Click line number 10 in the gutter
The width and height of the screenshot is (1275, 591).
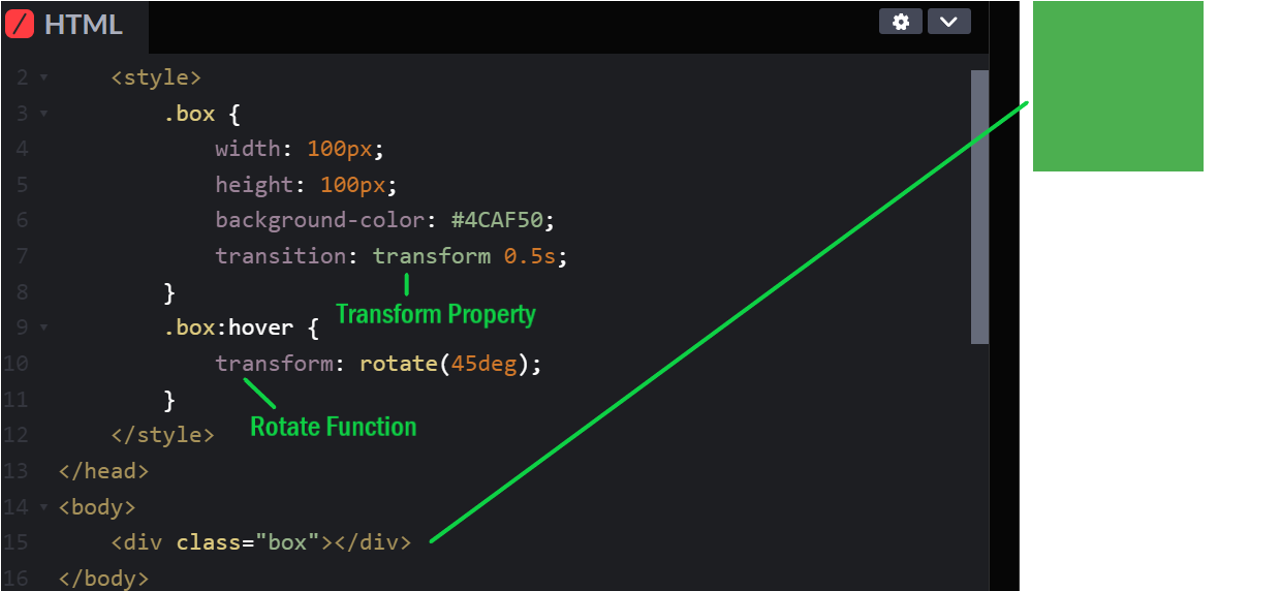(16, 364)
